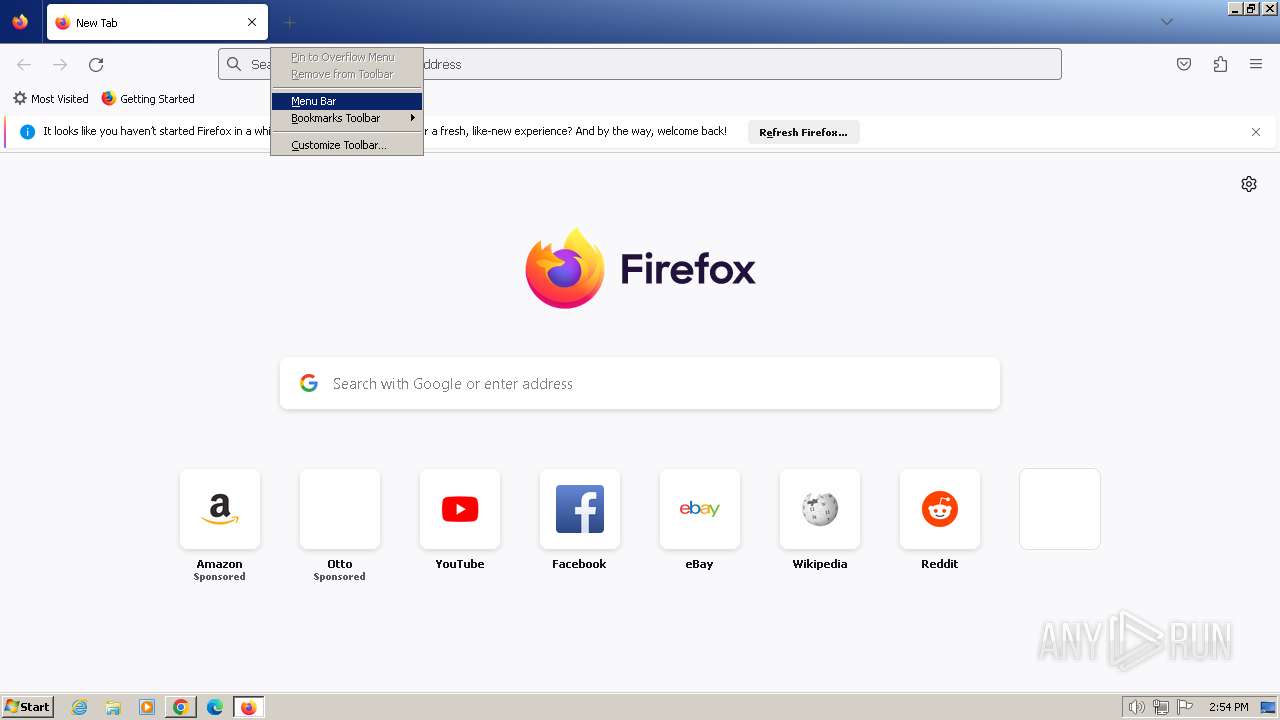Open Microsoft Edge from the taskbar
This screenshot has width=1280, height=720.
click(x=215, y=707)
